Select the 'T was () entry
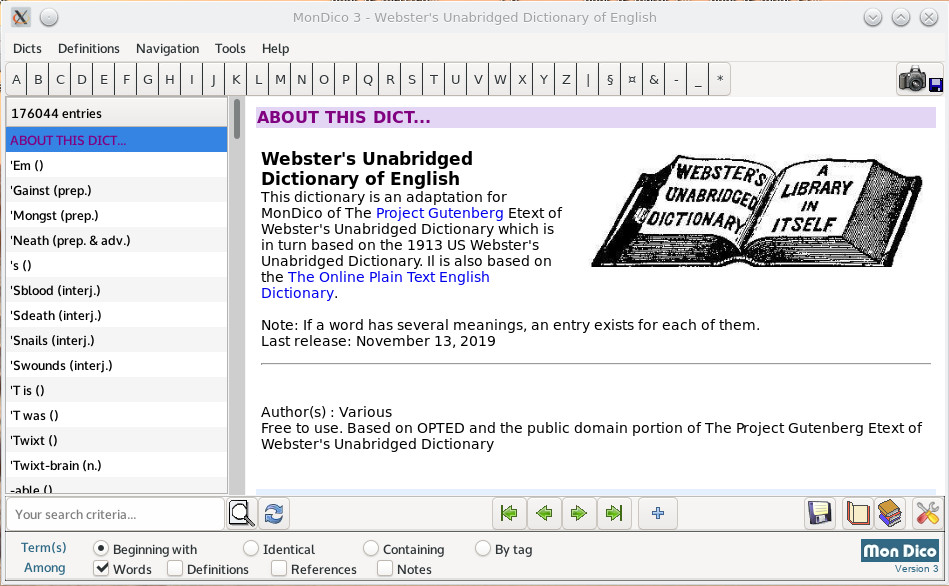 (x=116, y=415)
